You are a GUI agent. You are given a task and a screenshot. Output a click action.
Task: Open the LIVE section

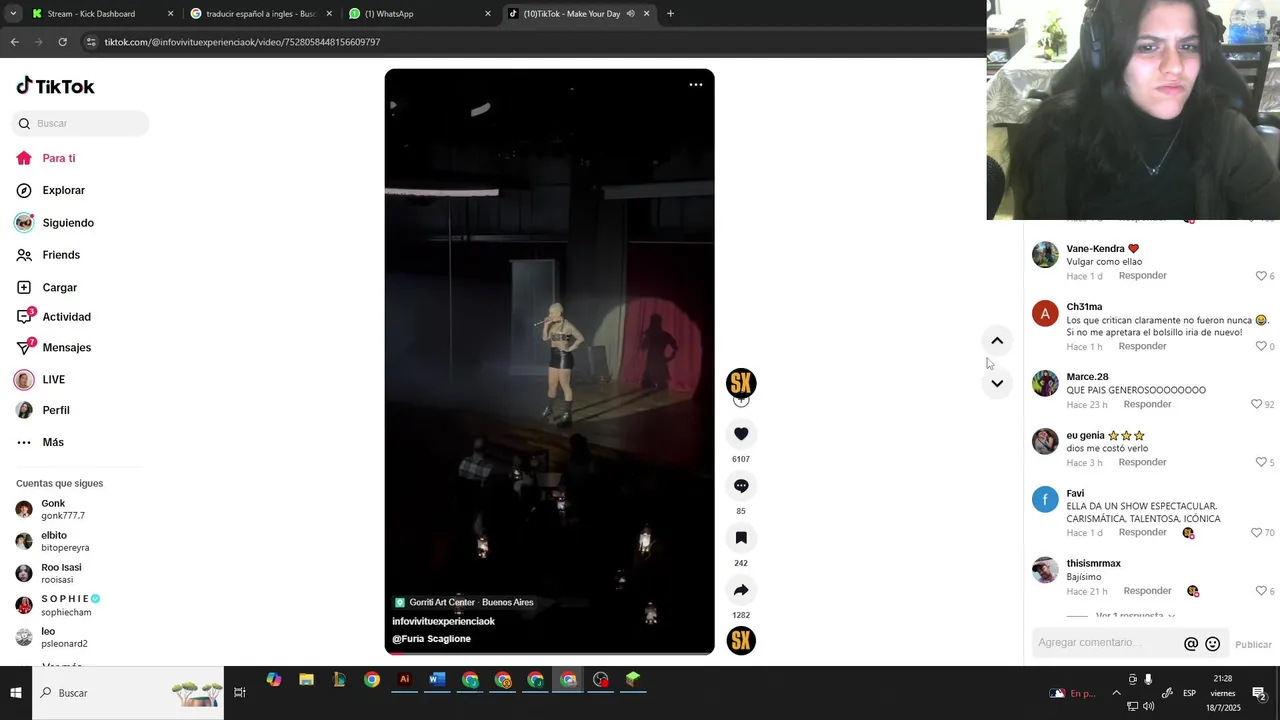[x=53, y=380]
